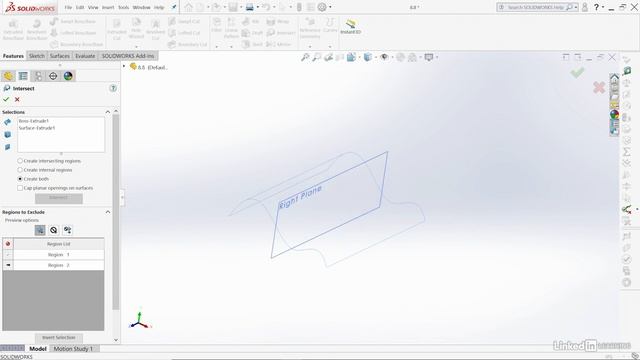Click the user login icon

[585, 7]
